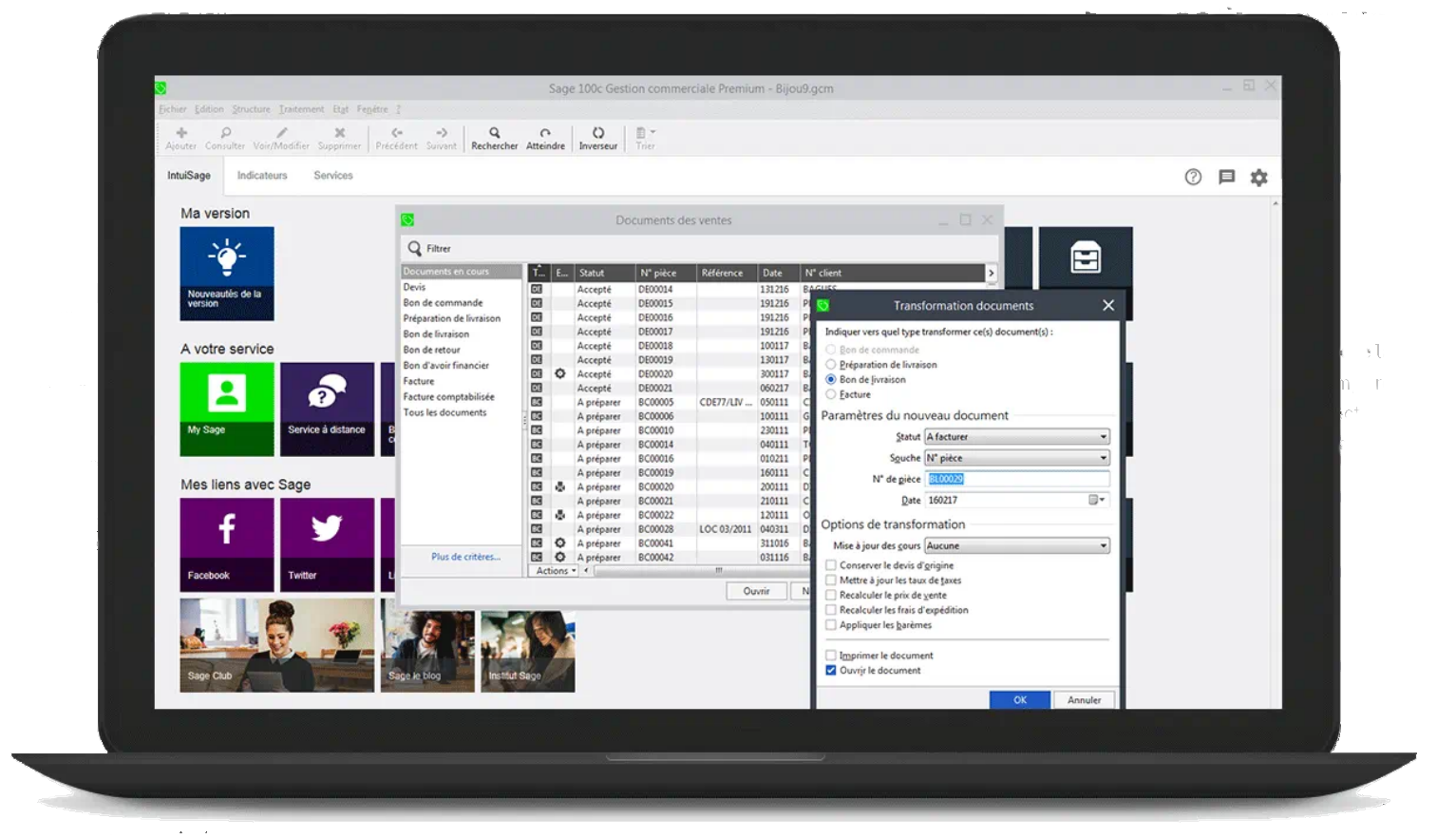Click the N° de pièce input field
The image size is (1456, 838).
[1007, 479]
